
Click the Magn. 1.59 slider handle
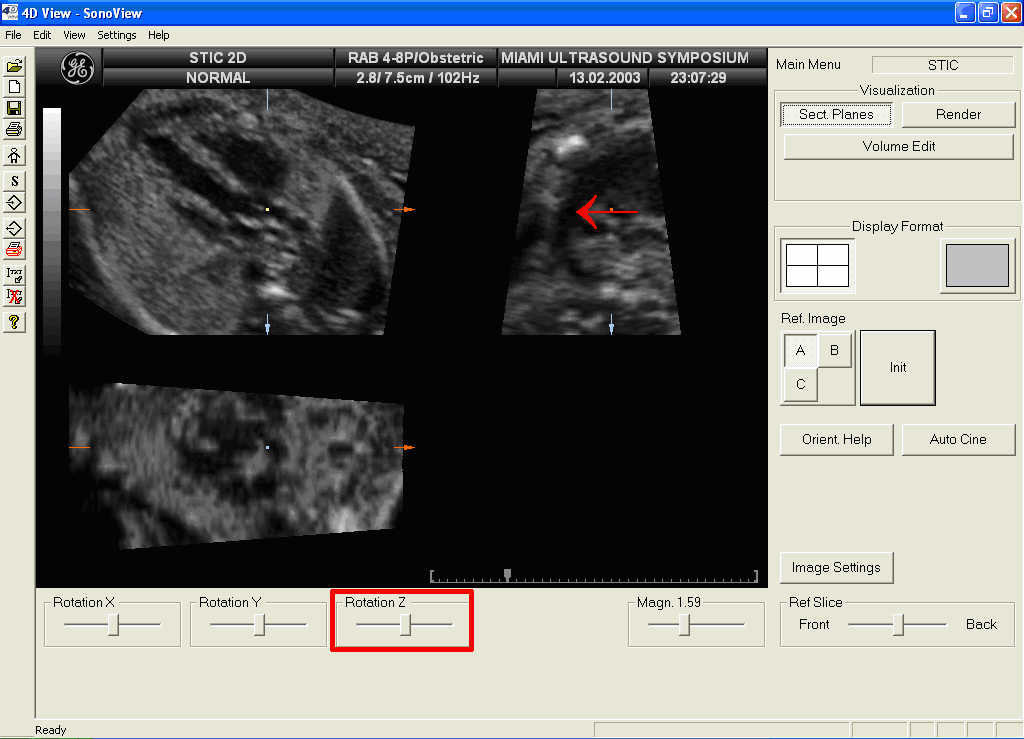684,625
